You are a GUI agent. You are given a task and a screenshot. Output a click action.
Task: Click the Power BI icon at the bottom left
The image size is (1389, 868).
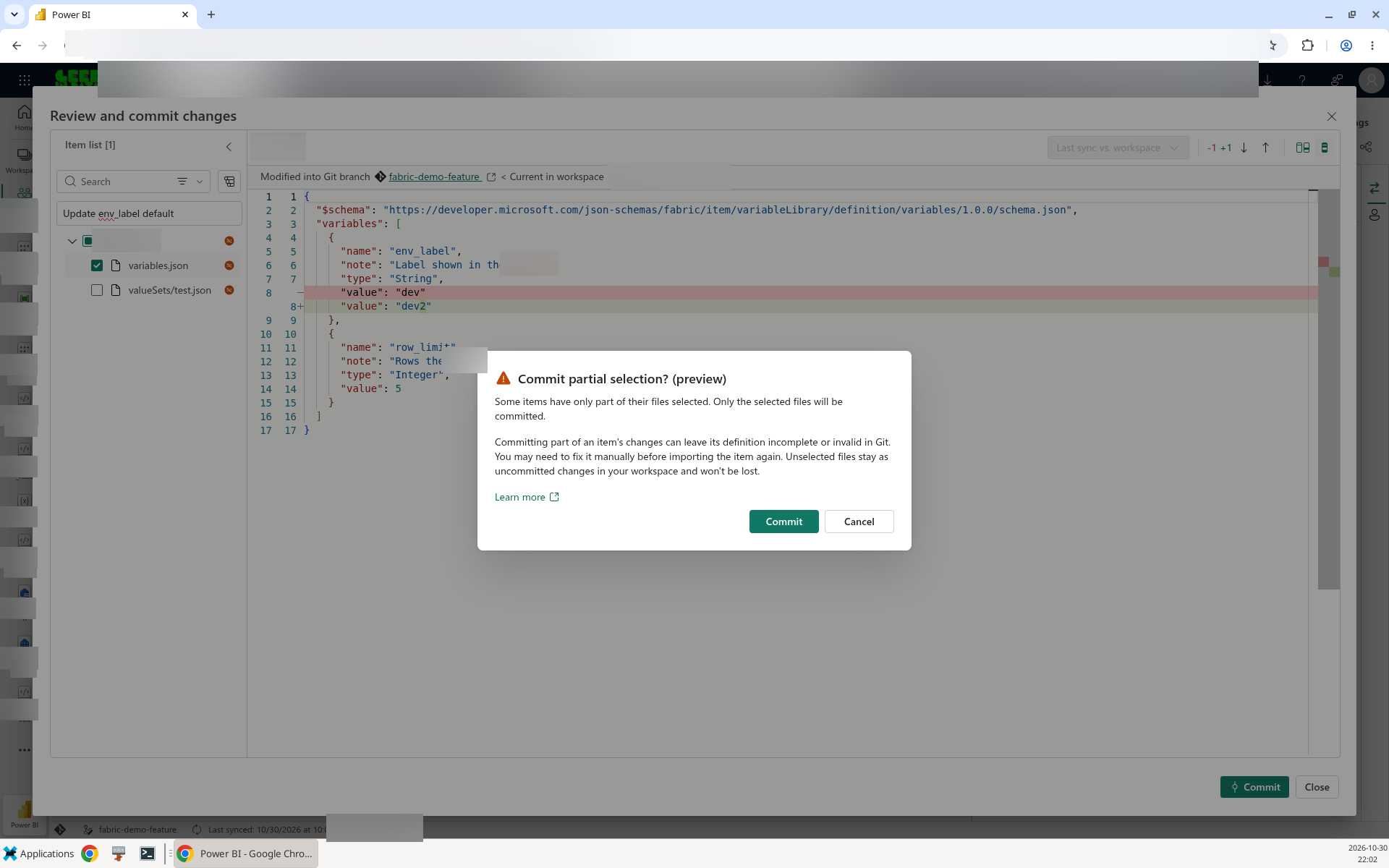click(25, 814)
